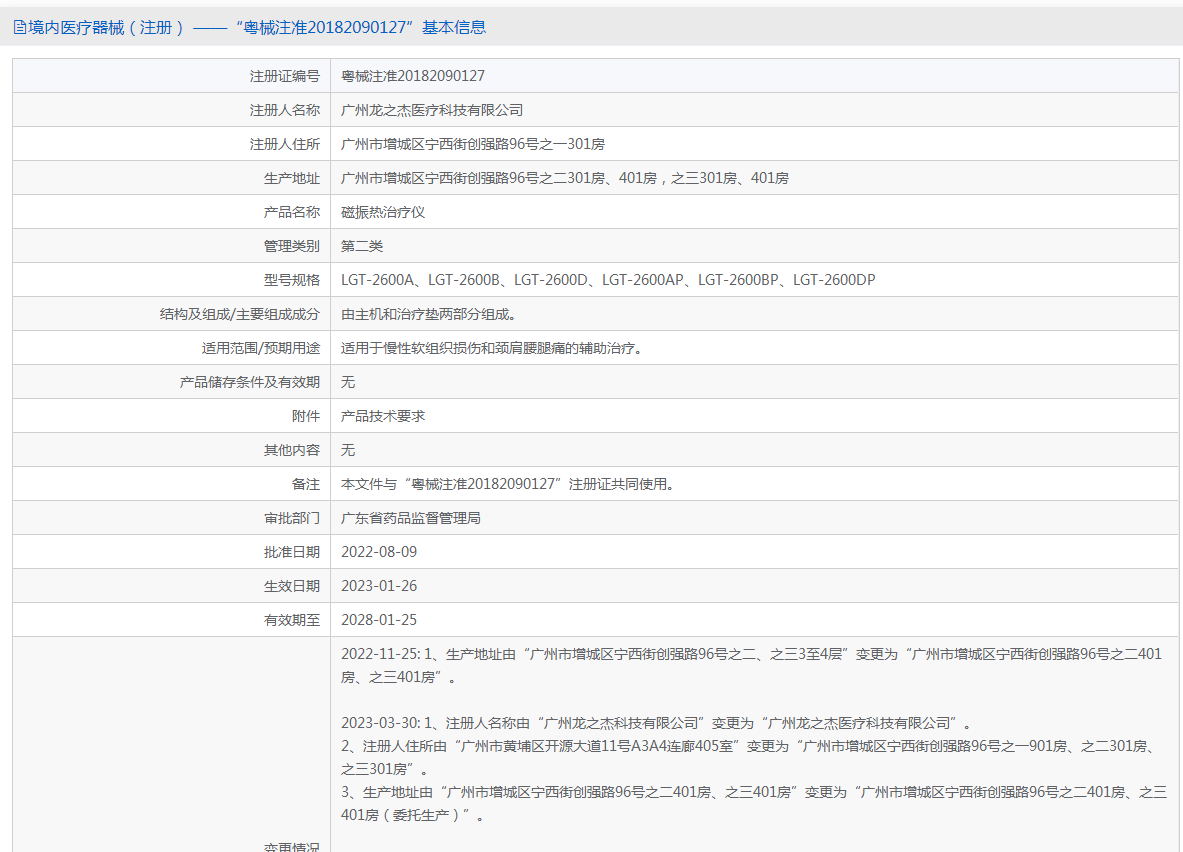Click the text 由主机和治疗垫两部分组成。
1183x852 pixels.
429,314
